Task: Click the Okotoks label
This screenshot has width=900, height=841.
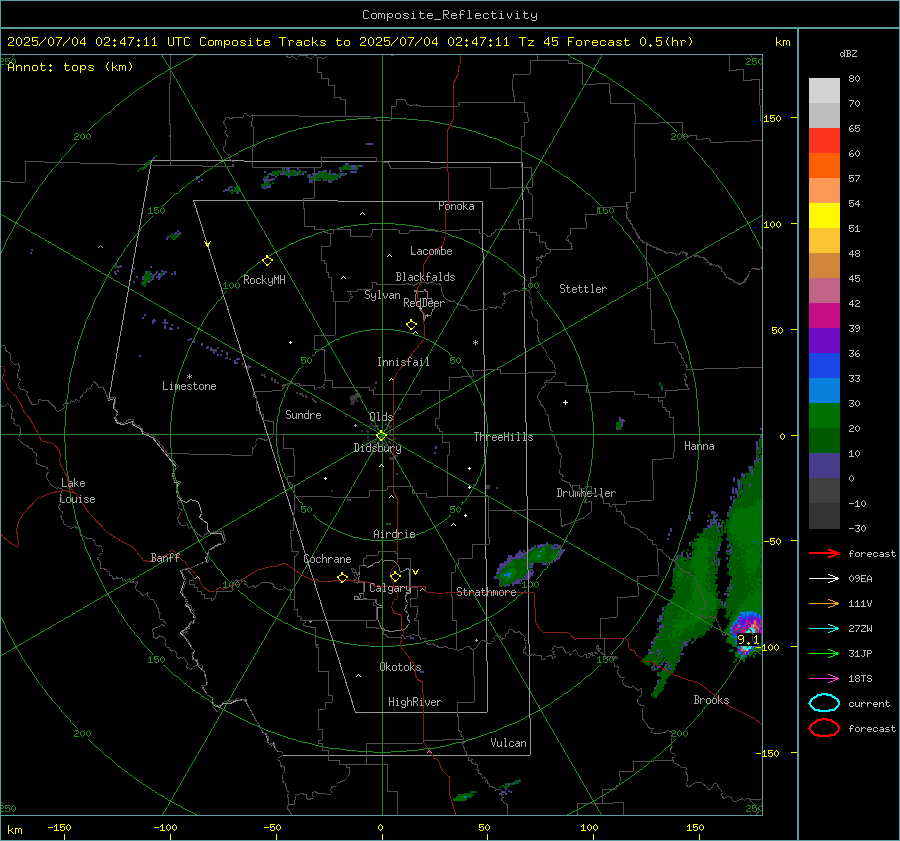Action: 400,667
